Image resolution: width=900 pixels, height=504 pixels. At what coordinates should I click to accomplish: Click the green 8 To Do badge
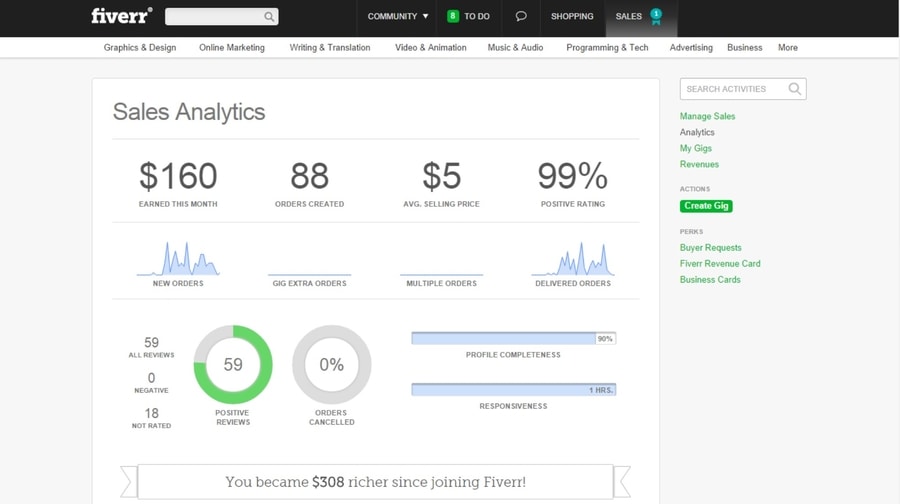point(452,16)
